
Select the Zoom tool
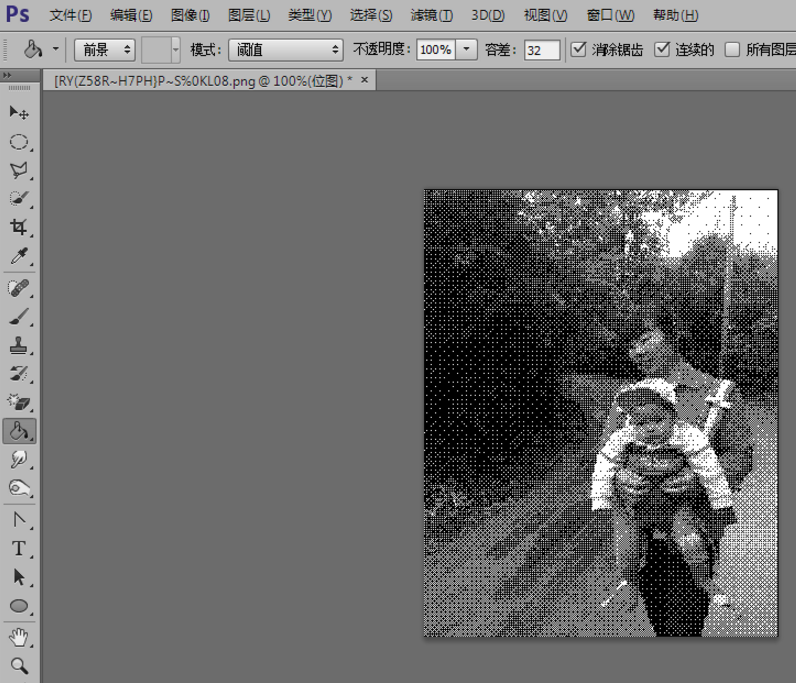[19, 666]
